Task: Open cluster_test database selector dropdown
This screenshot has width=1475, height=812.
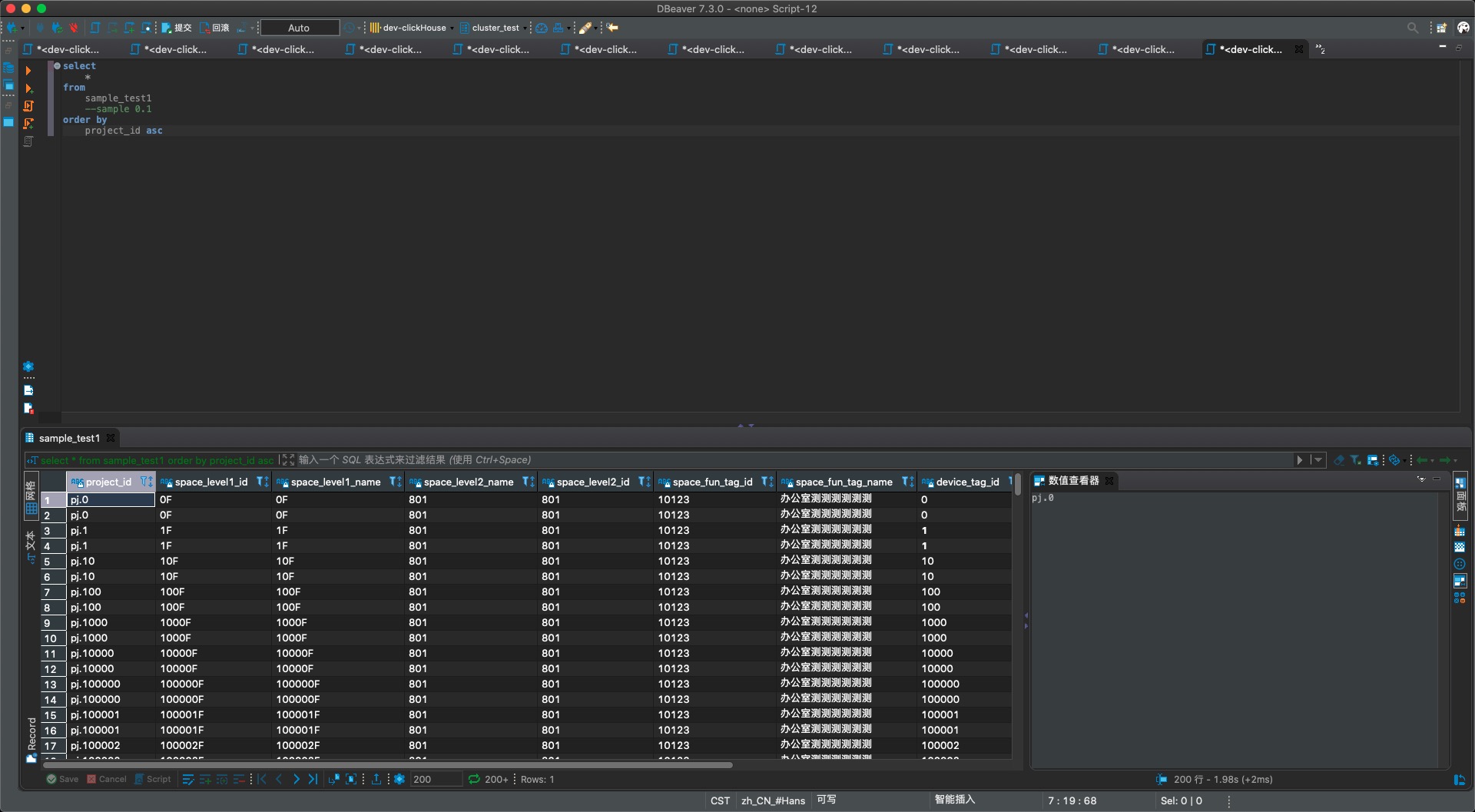Action: tap(493, 28)
